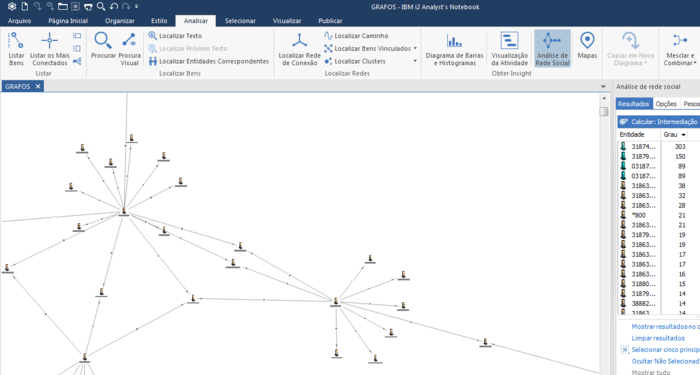Click the share-style icon in Listar group

pos(77,61)
